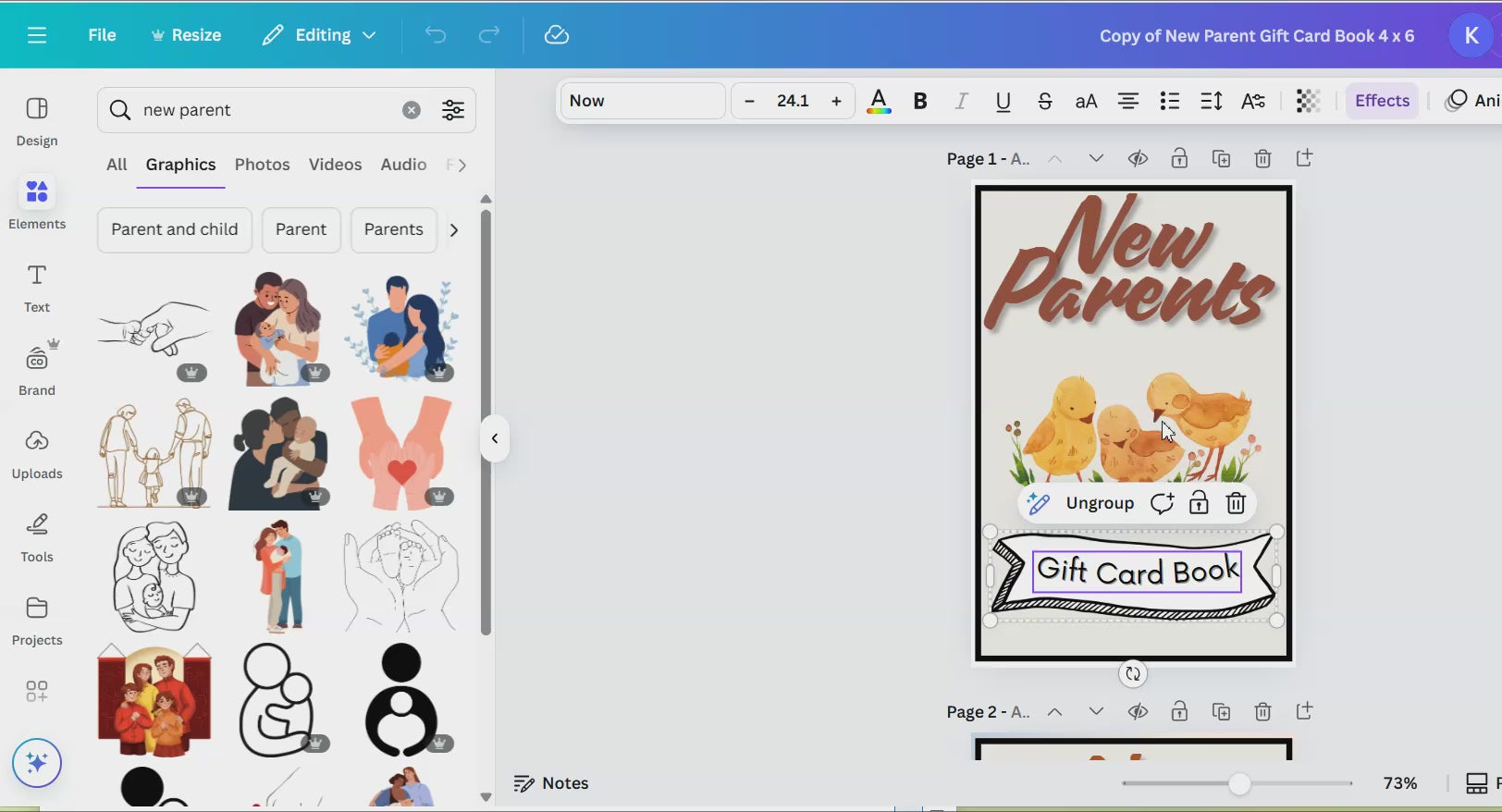Click the rotate handle below the page

(1133, 673)
